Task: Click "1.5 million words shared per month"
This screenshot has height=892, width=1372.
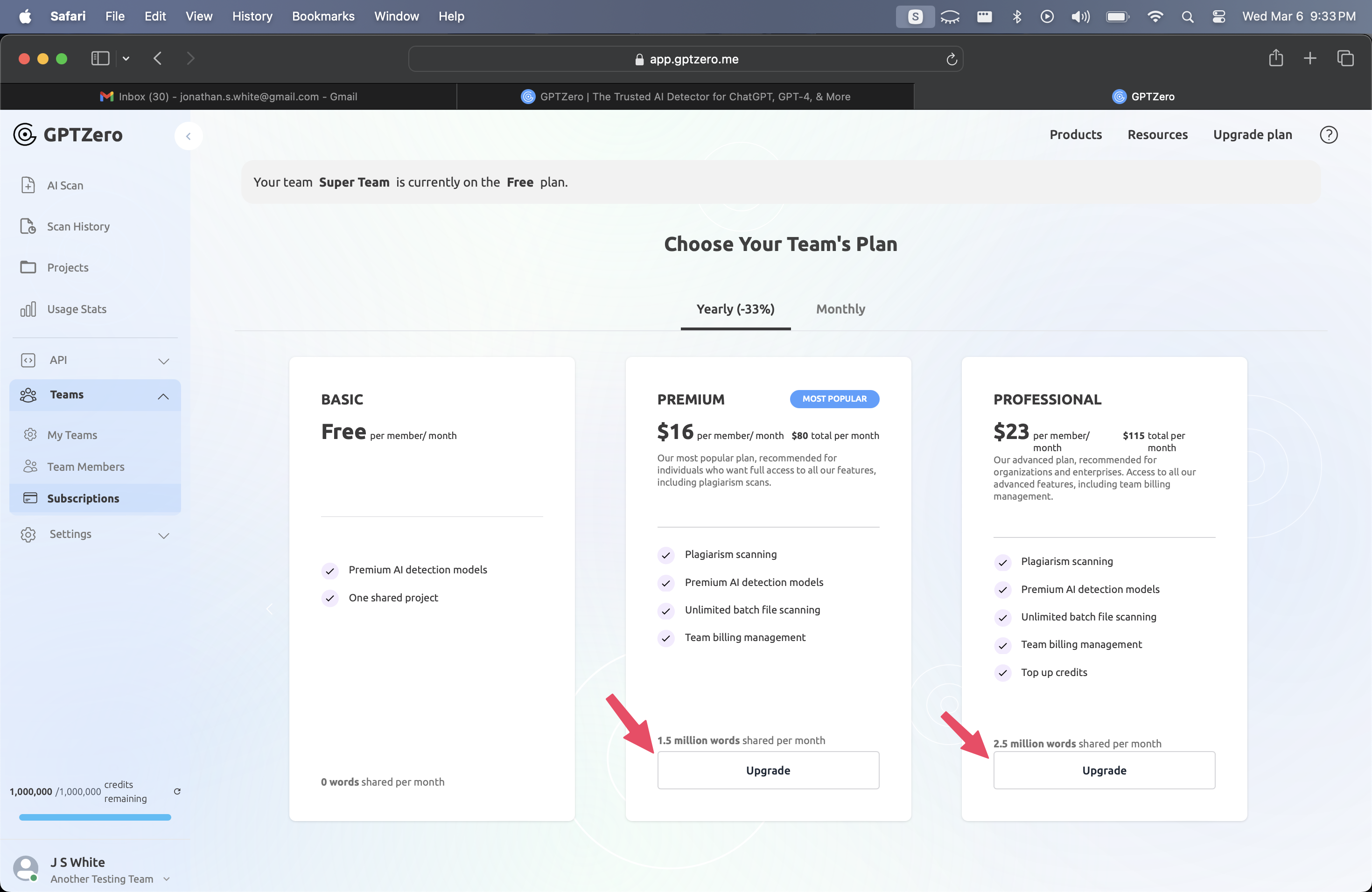Action: (741, 740)
